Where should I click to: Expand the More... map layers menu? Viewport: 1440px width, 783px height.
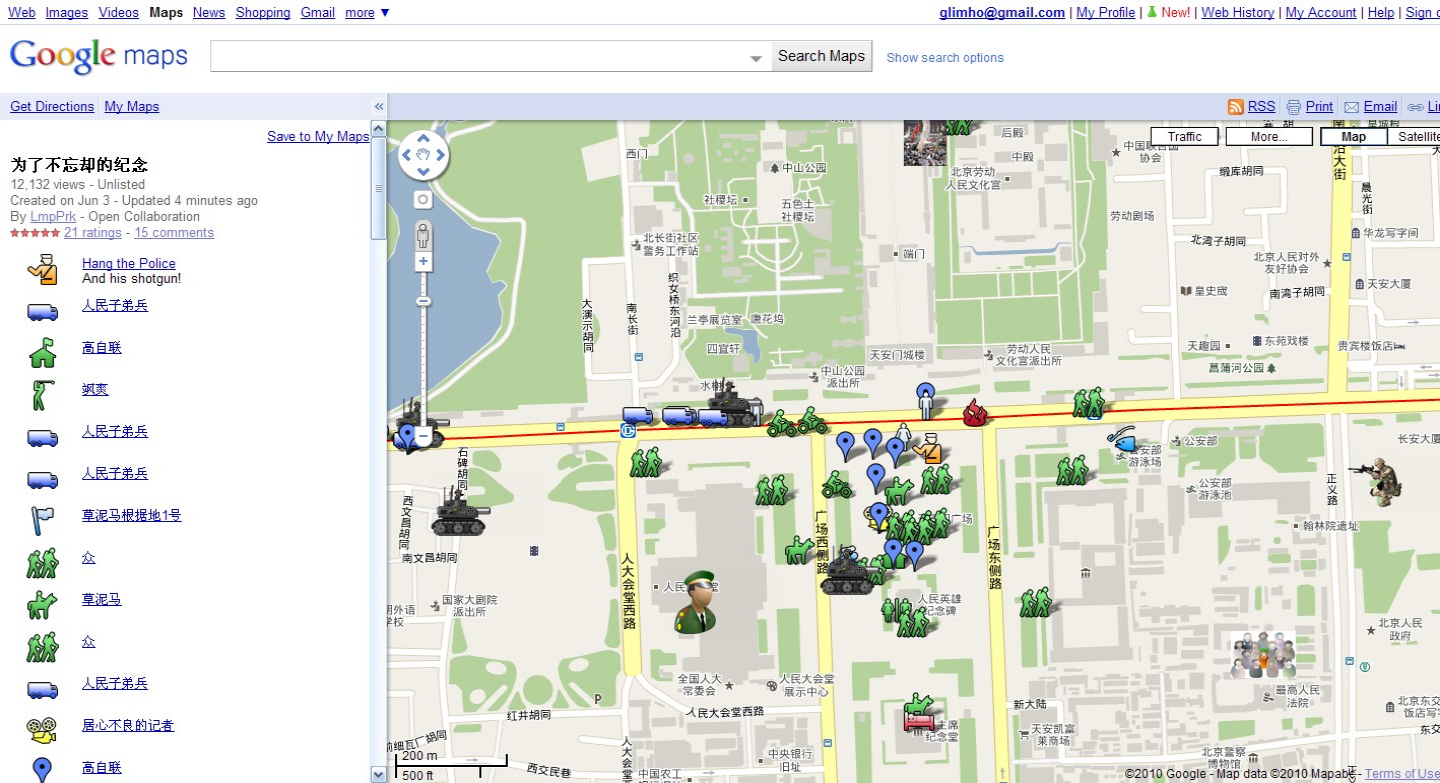click(x=1268, y=137)
